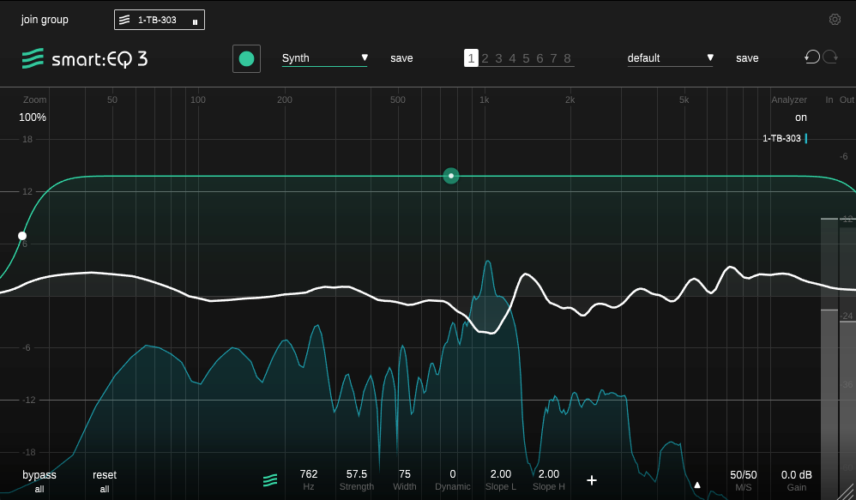This screenshot has height=500, width=856.
Task: Click the smart filter stripes icon in parameter bar
Action: click(270, 480)
